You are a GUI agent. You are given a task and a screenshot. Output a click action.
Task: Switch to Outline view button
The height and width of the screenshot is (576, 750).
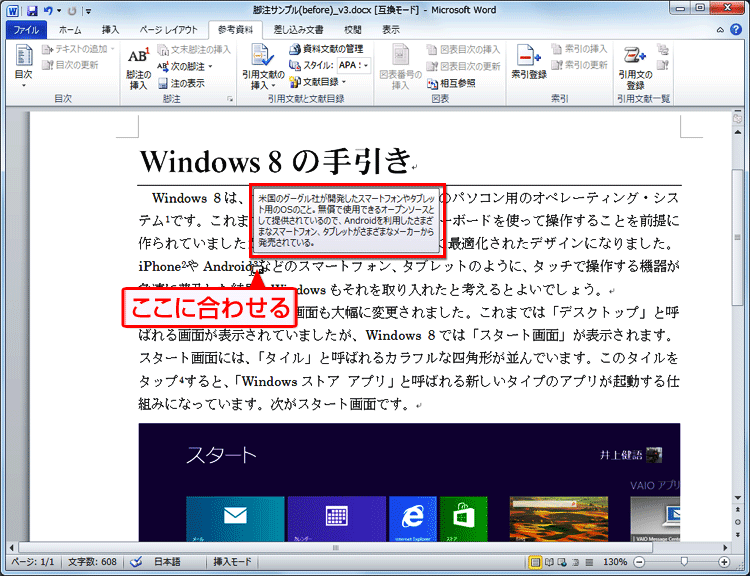pos(576,562)
